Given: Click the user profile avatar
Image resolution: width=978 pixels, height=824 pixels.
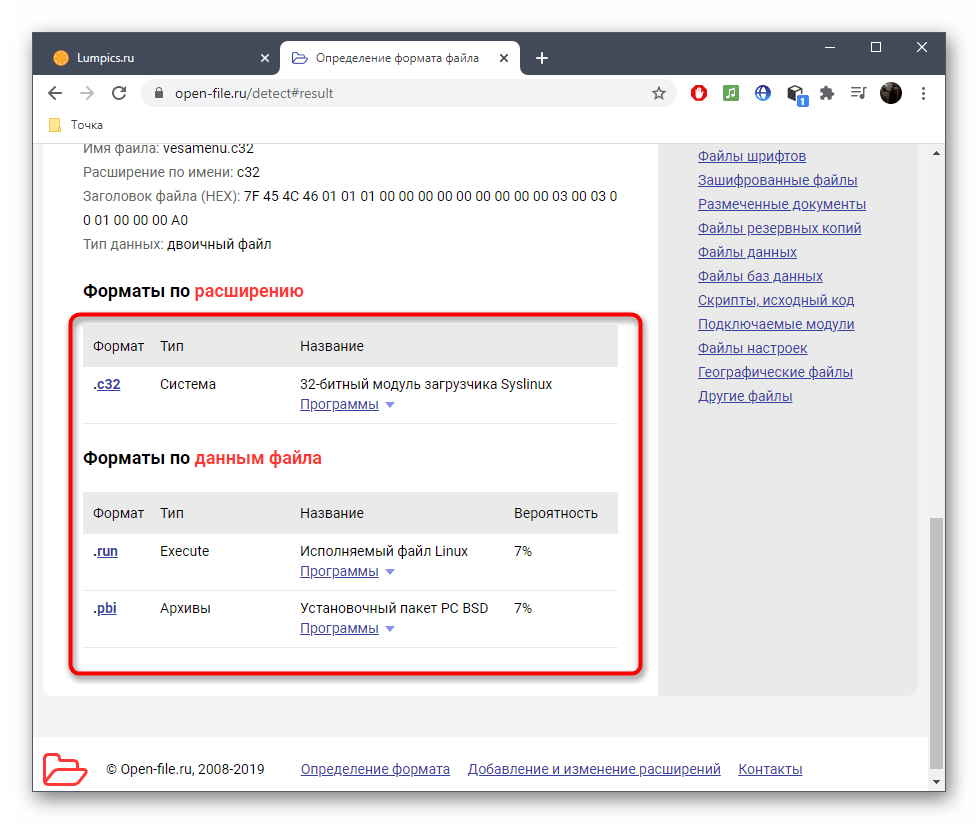Looking at the screenshot, I should 890,93.
